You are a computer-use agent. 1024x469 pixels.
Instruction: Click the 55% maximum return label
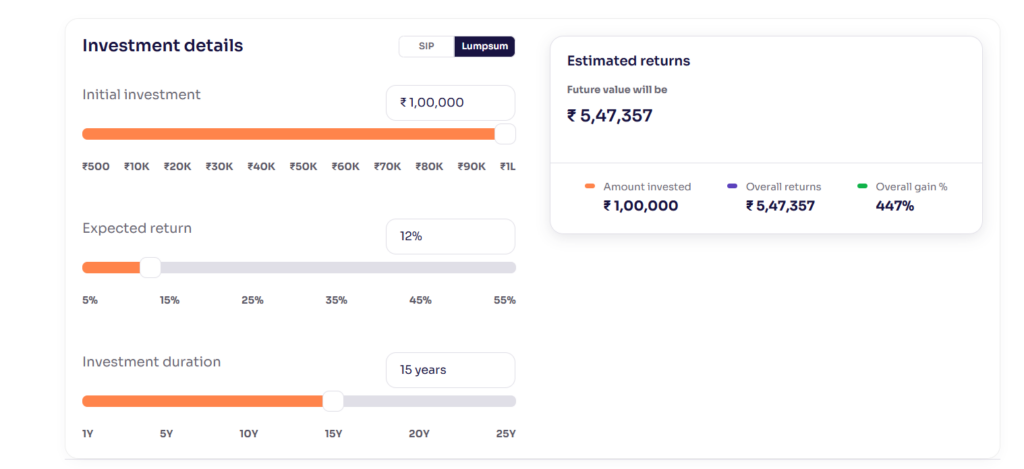[504, 300]
